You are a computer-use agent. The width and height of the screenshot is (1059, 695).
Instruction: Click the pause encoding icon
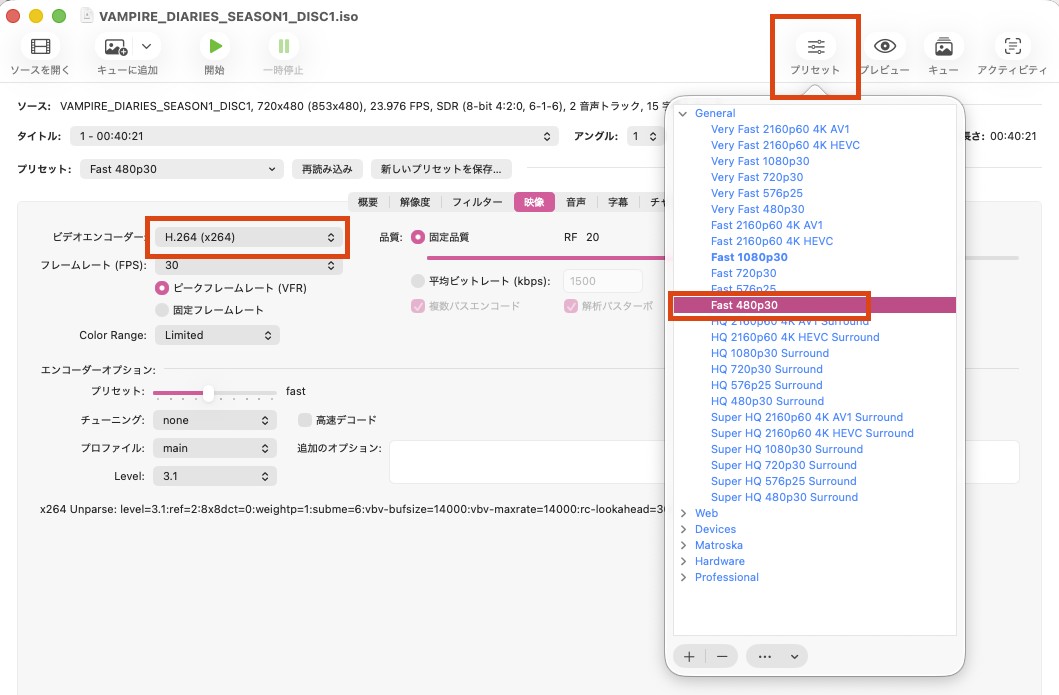[x=284, y=47]
